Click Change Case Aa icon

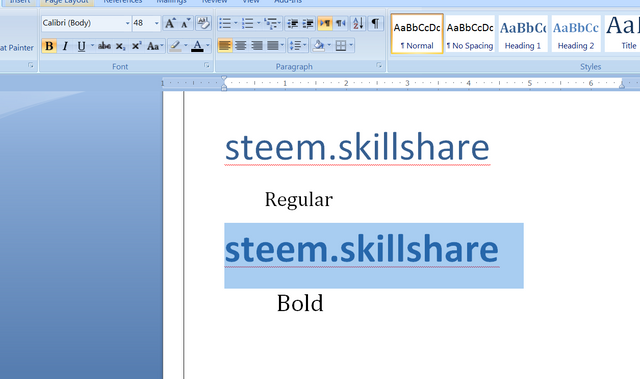[x=155, y=46]
